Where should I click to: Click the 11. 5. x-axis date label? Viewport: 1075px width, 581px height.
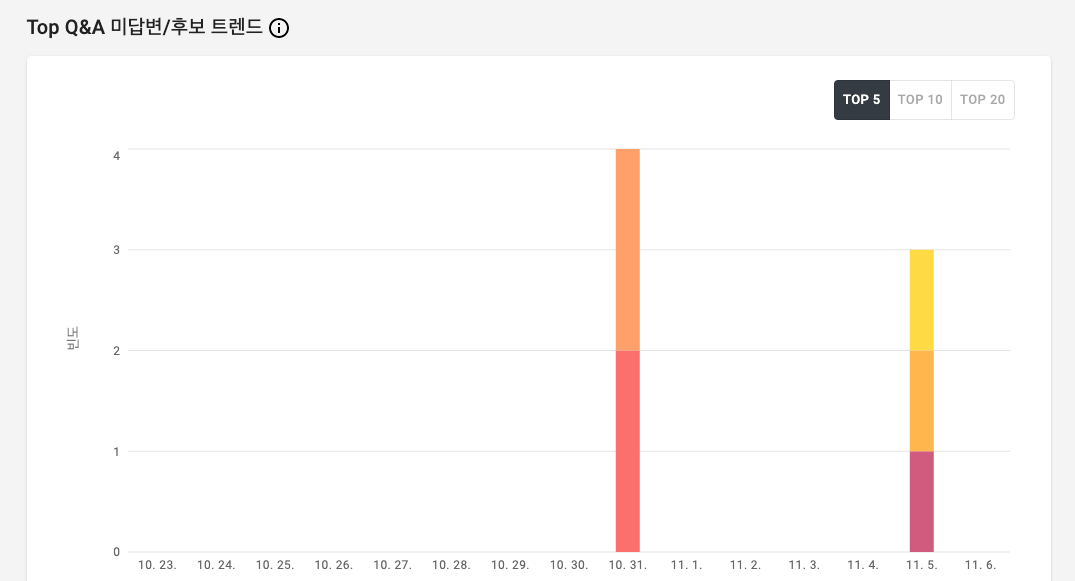tap(921, 565)
